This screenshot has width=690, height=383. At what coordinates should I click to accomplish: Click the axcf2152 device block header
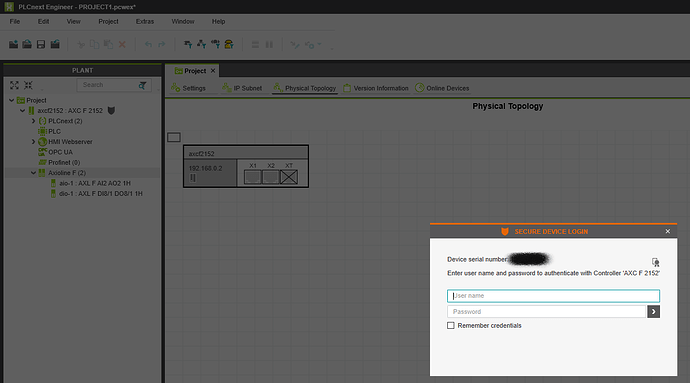coord(246,153)
